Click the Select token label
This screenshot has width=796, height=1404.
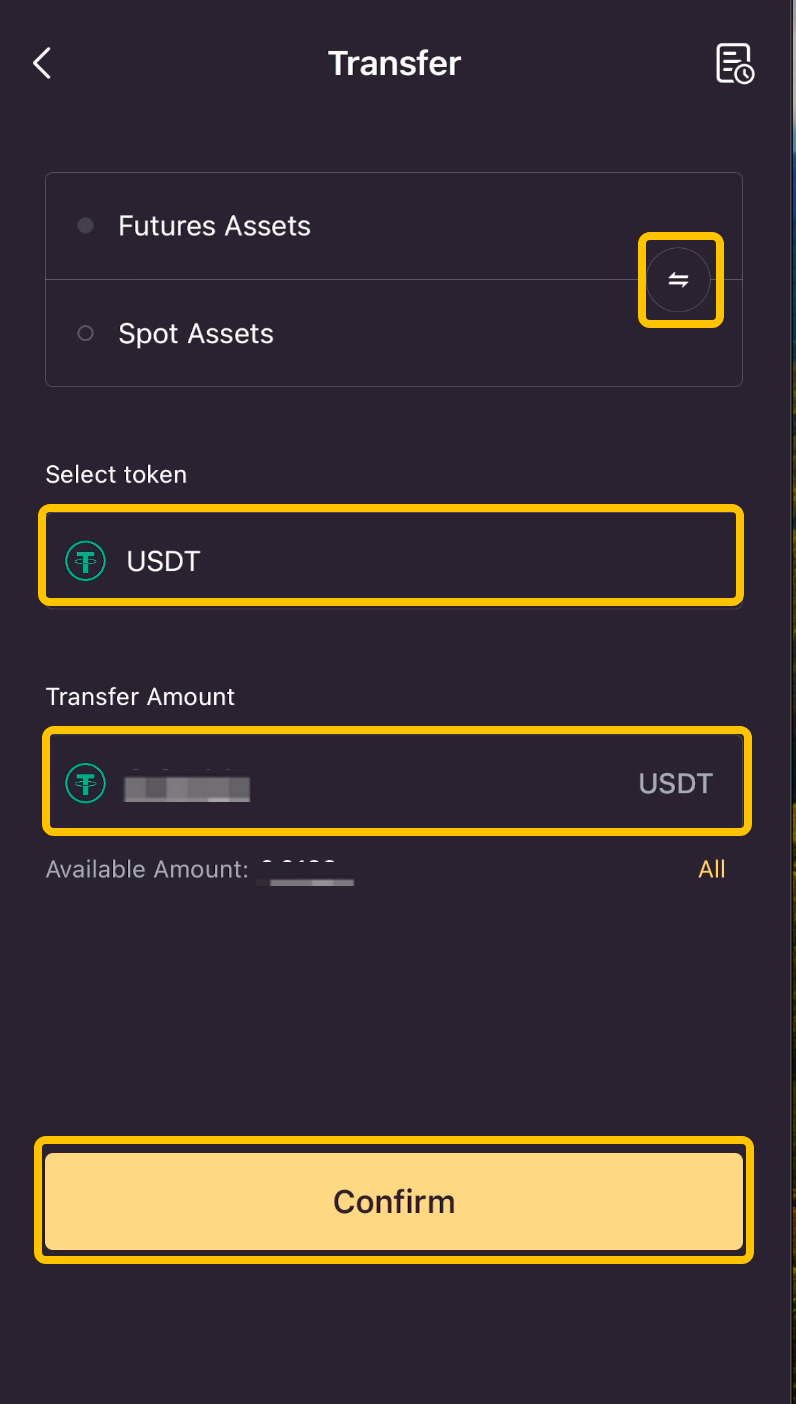(116, 474)
